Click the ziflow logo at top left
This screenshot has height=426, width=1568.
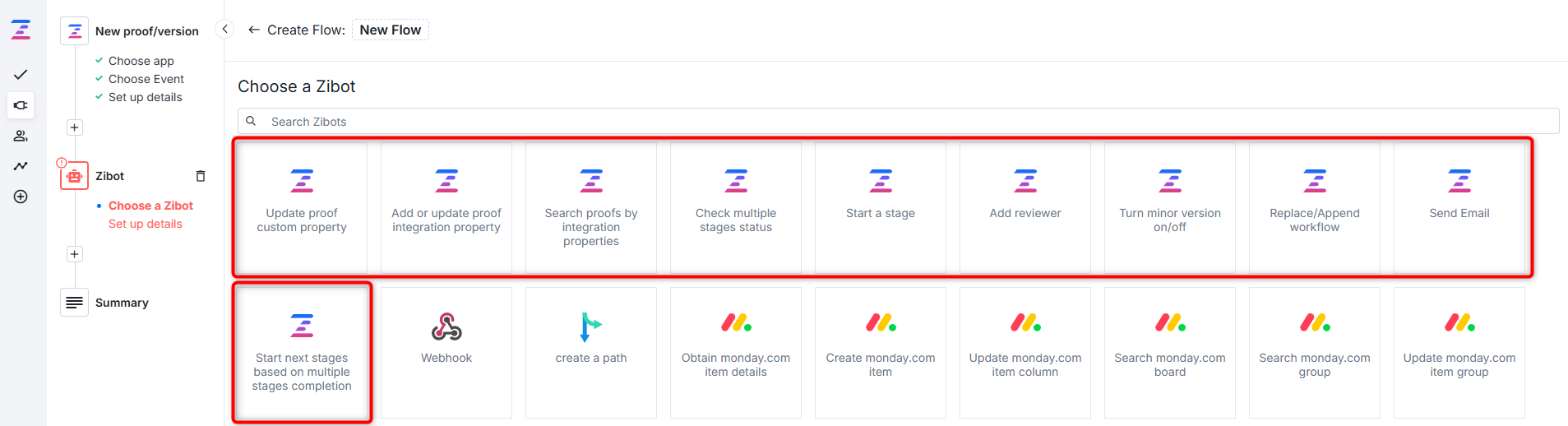pos(21,30)
